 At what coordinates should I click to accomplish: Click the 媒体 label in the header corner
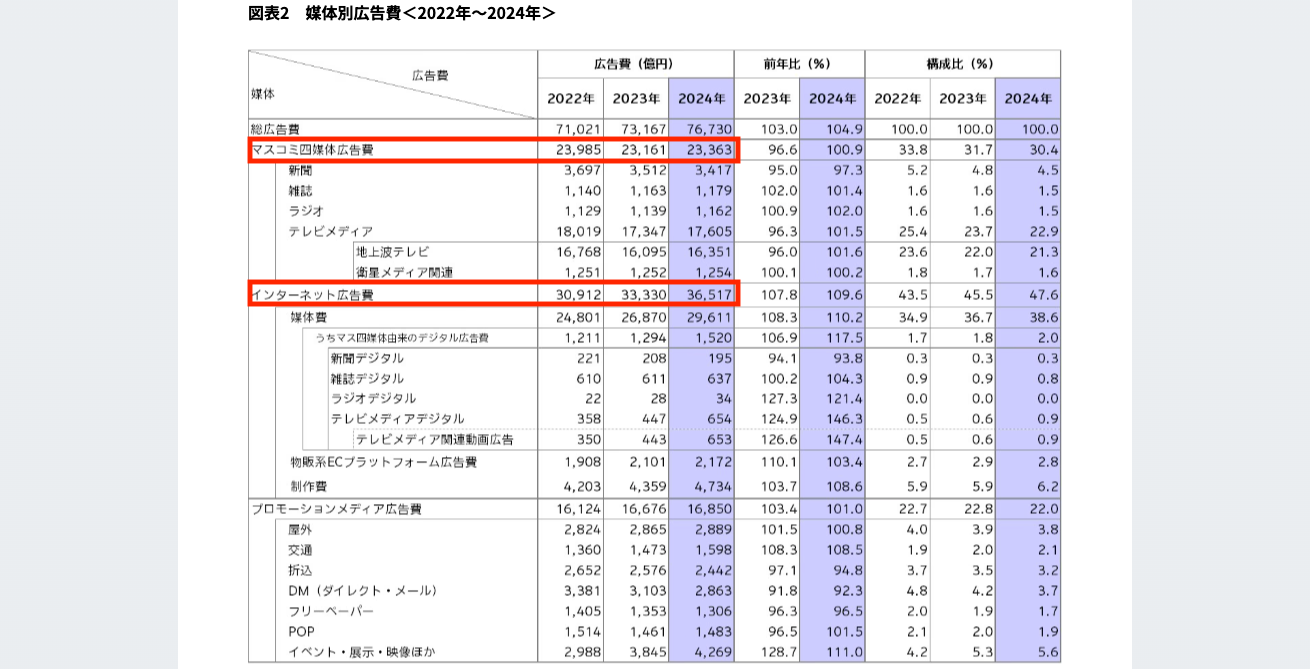click(x=263, y=93)
